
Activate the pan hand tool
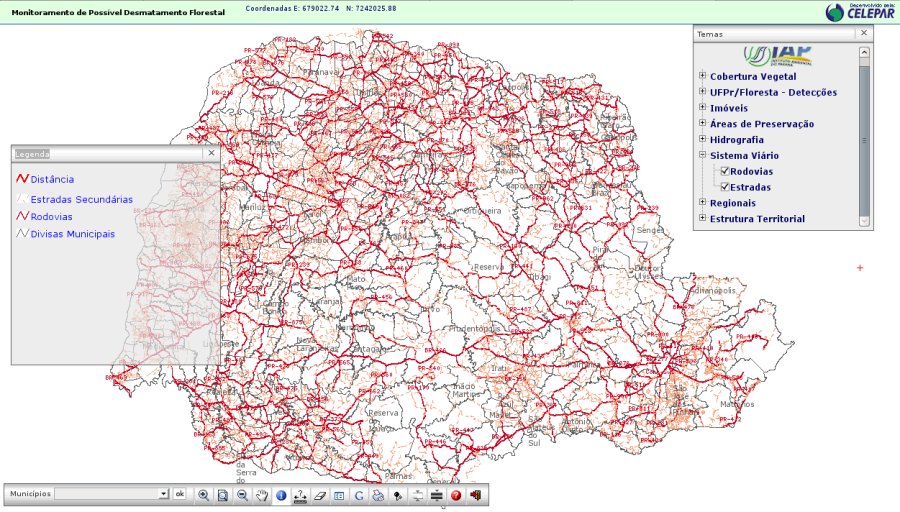point(262,495)
